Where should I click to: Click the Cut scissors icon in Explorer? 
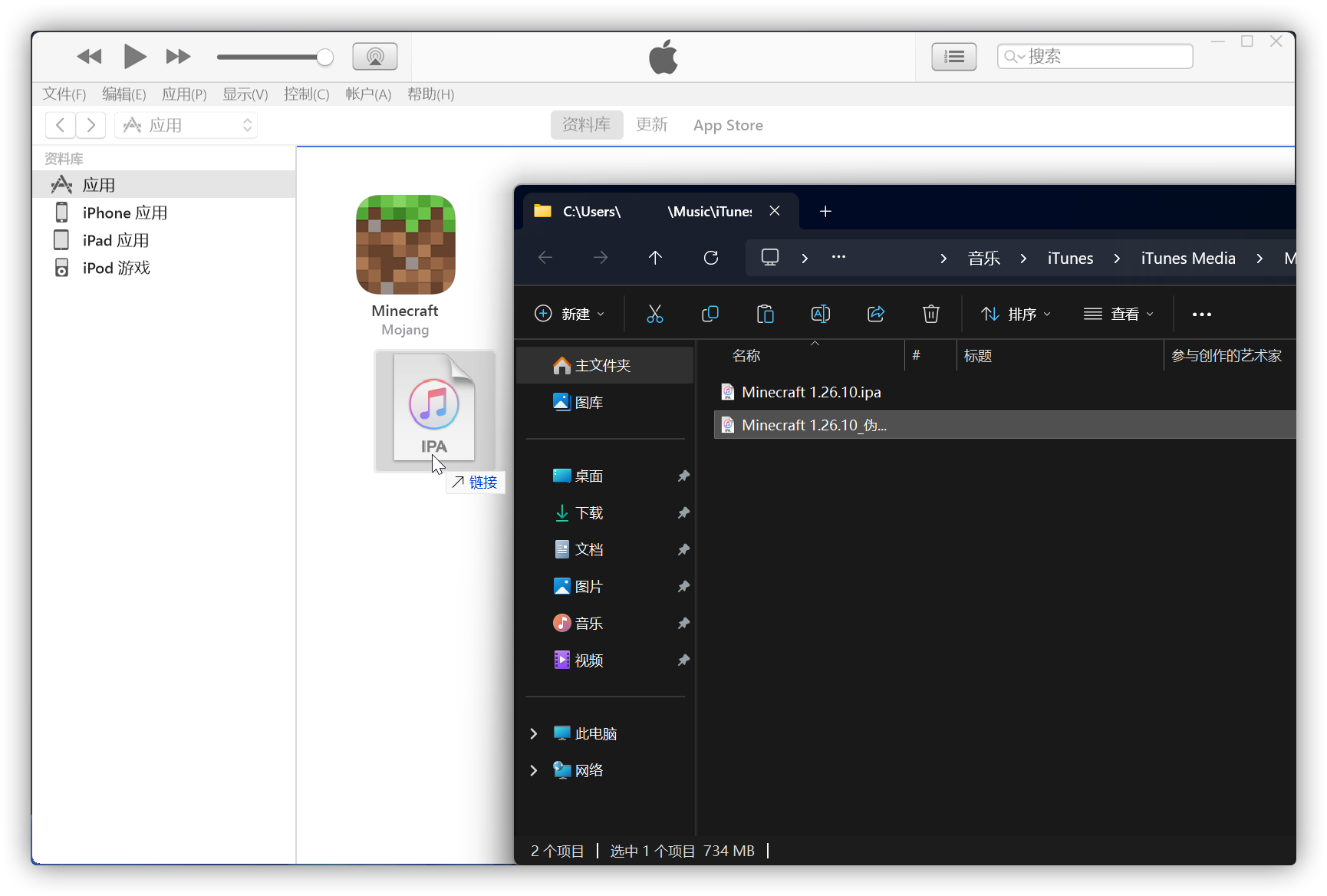654,314
